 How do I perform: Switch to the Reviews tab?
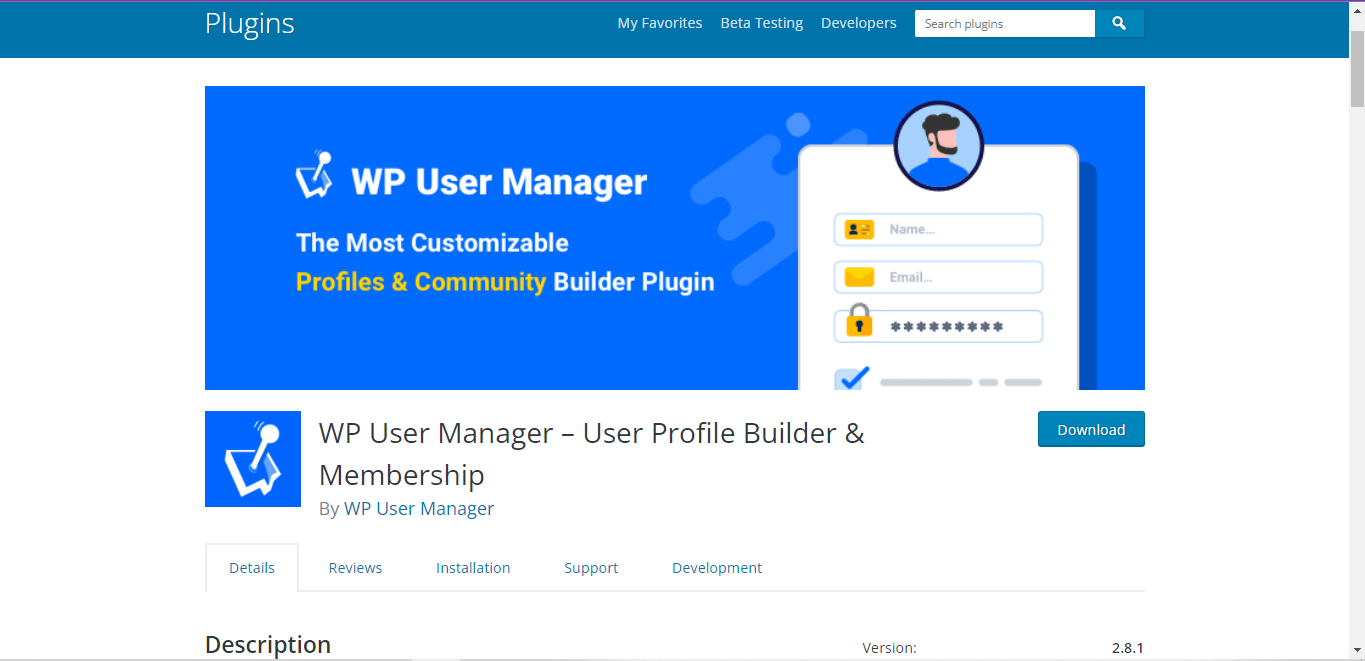(x=355, y=568)
